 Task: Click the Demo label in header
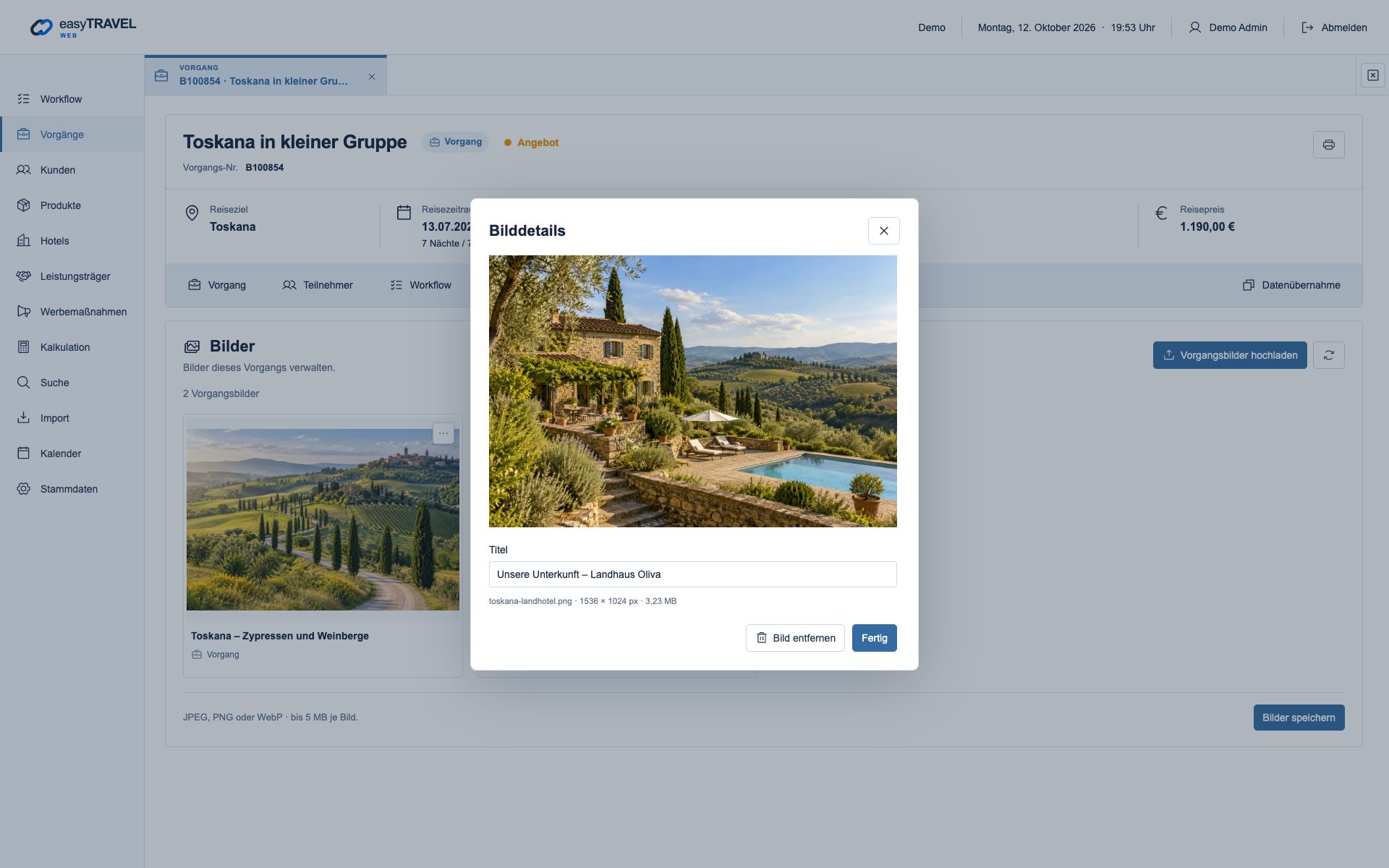tap(932, 27)
